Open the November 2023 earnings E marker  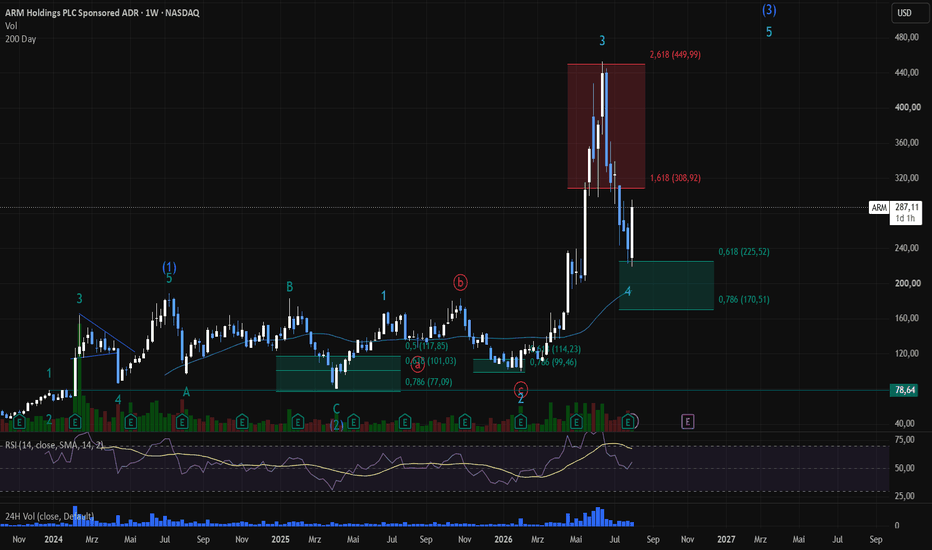coord(19,422)
